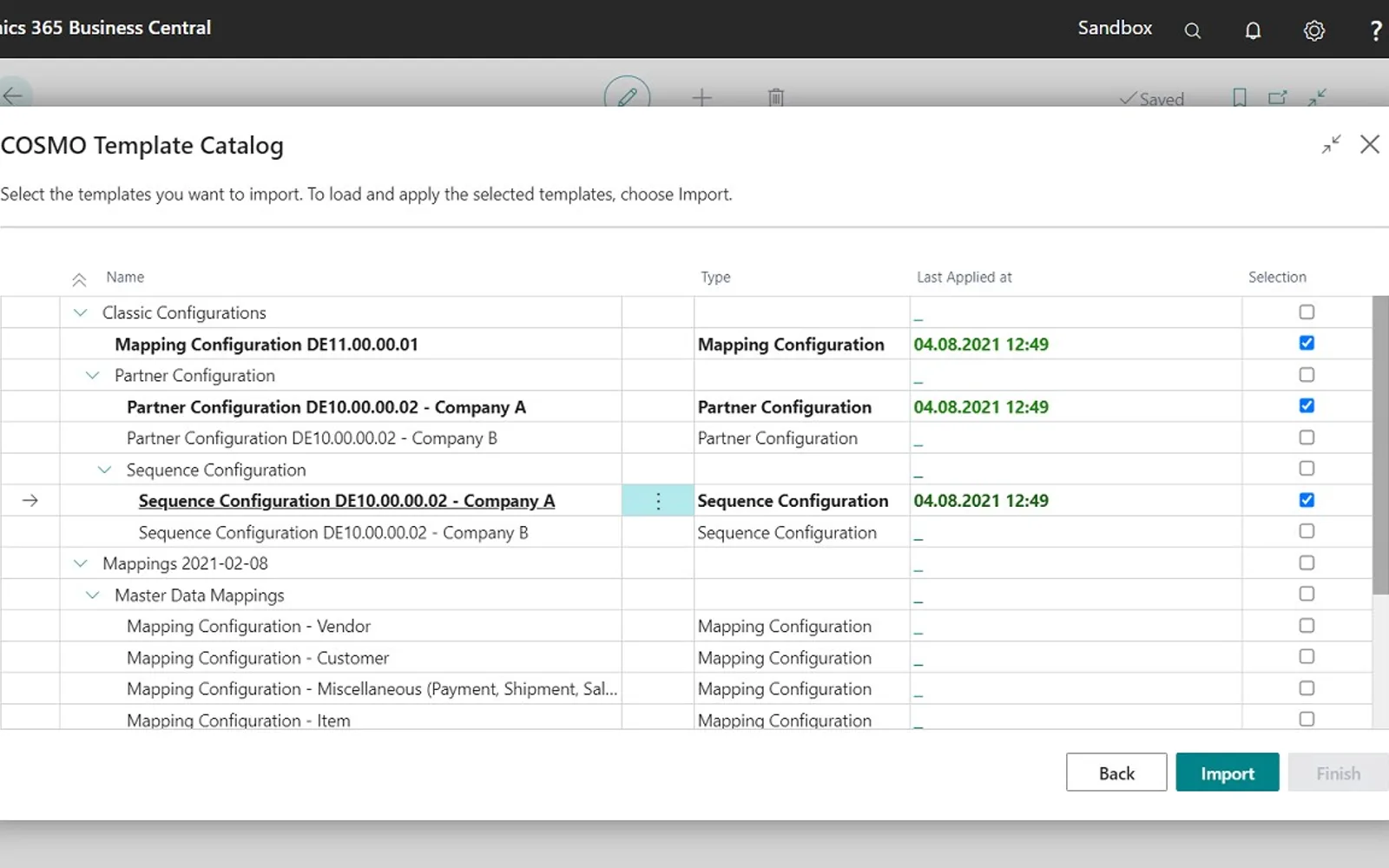Viewport: 1389px width, 868px height.
Task: Click the bookmark icon in the background page
Action: point(1240,97)
